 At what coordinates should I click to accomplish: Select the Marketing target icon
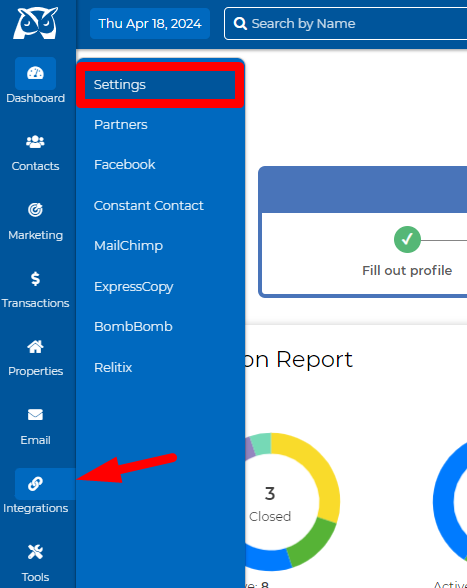pyautogui.click(x=35, y=210)
